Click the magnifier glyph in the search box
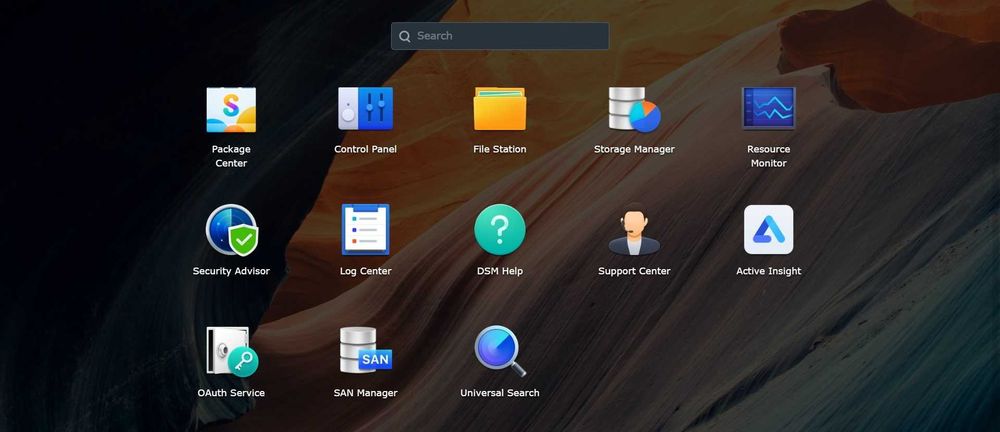Image resolution: width=1000 pixels, height=432 pixels. tap(404, 36)
